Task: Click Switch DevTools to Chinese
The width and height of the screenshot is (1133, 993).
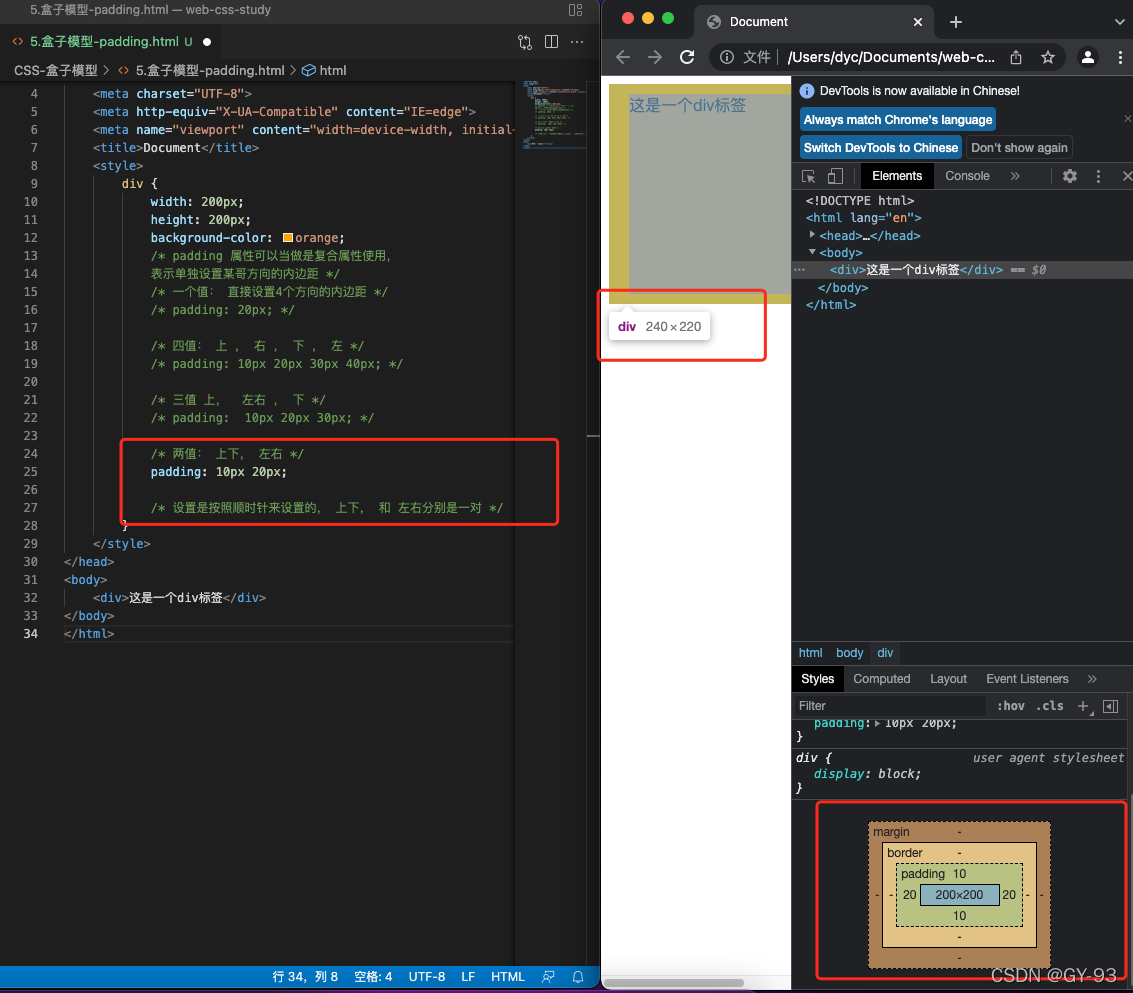Action: click(880, 147)
